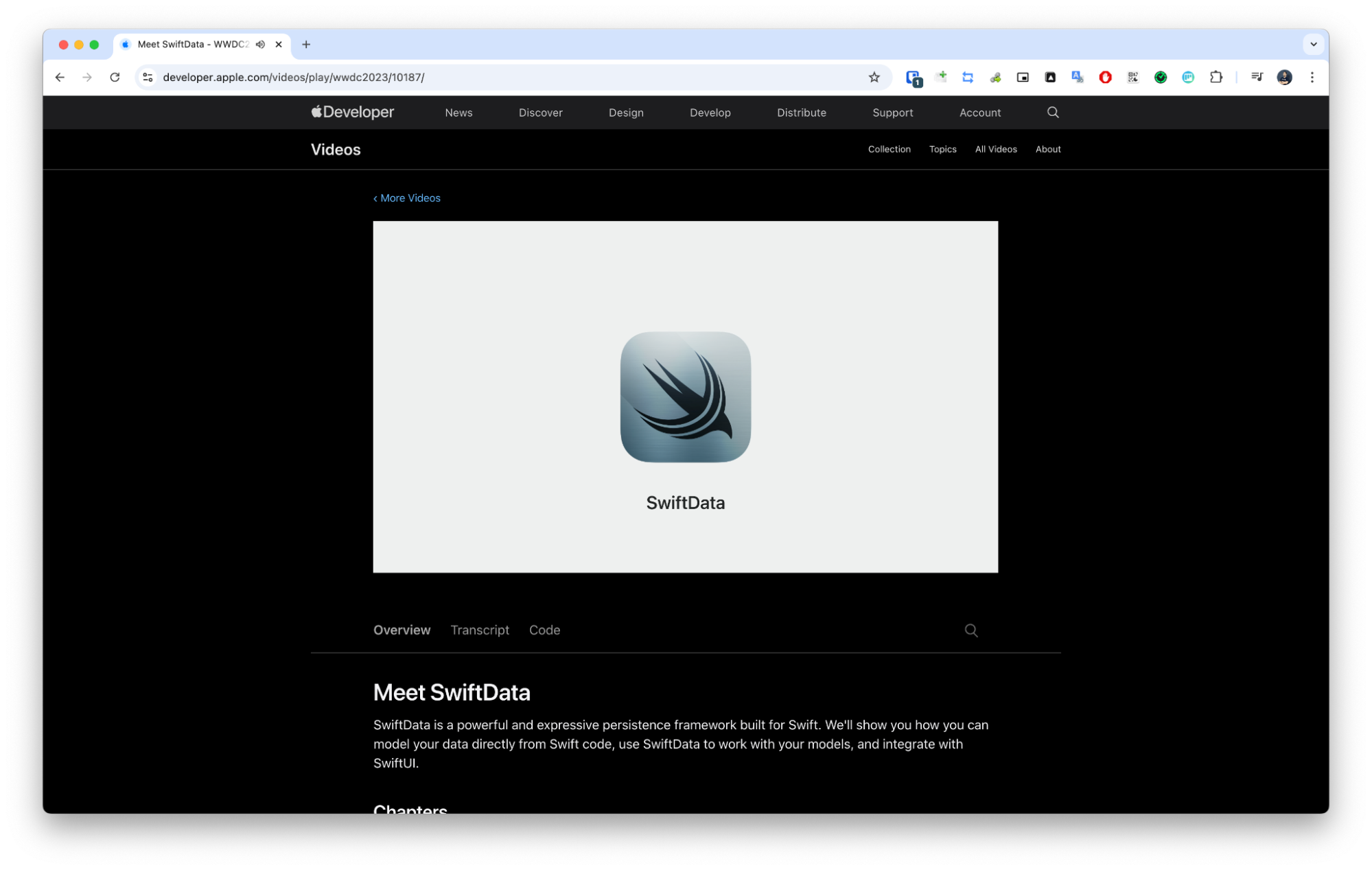The image size is (1372, 870).
Task: Open the Support menu
Action: click(x=893, y=113)
